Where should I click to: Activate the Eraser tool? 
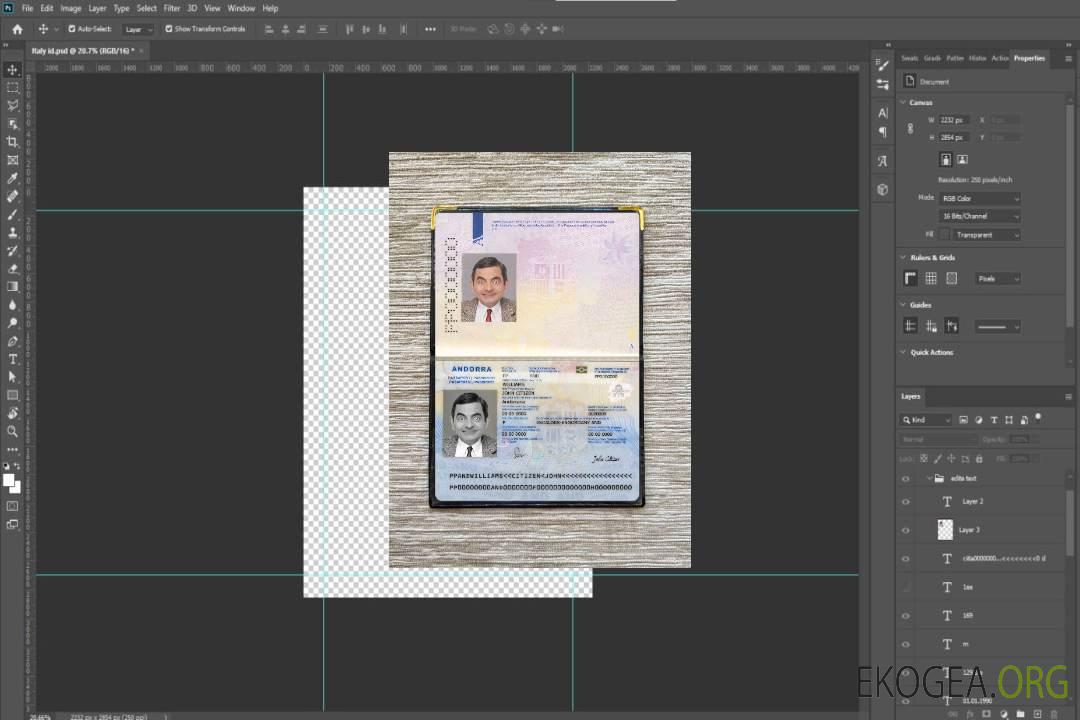(13, 268)
